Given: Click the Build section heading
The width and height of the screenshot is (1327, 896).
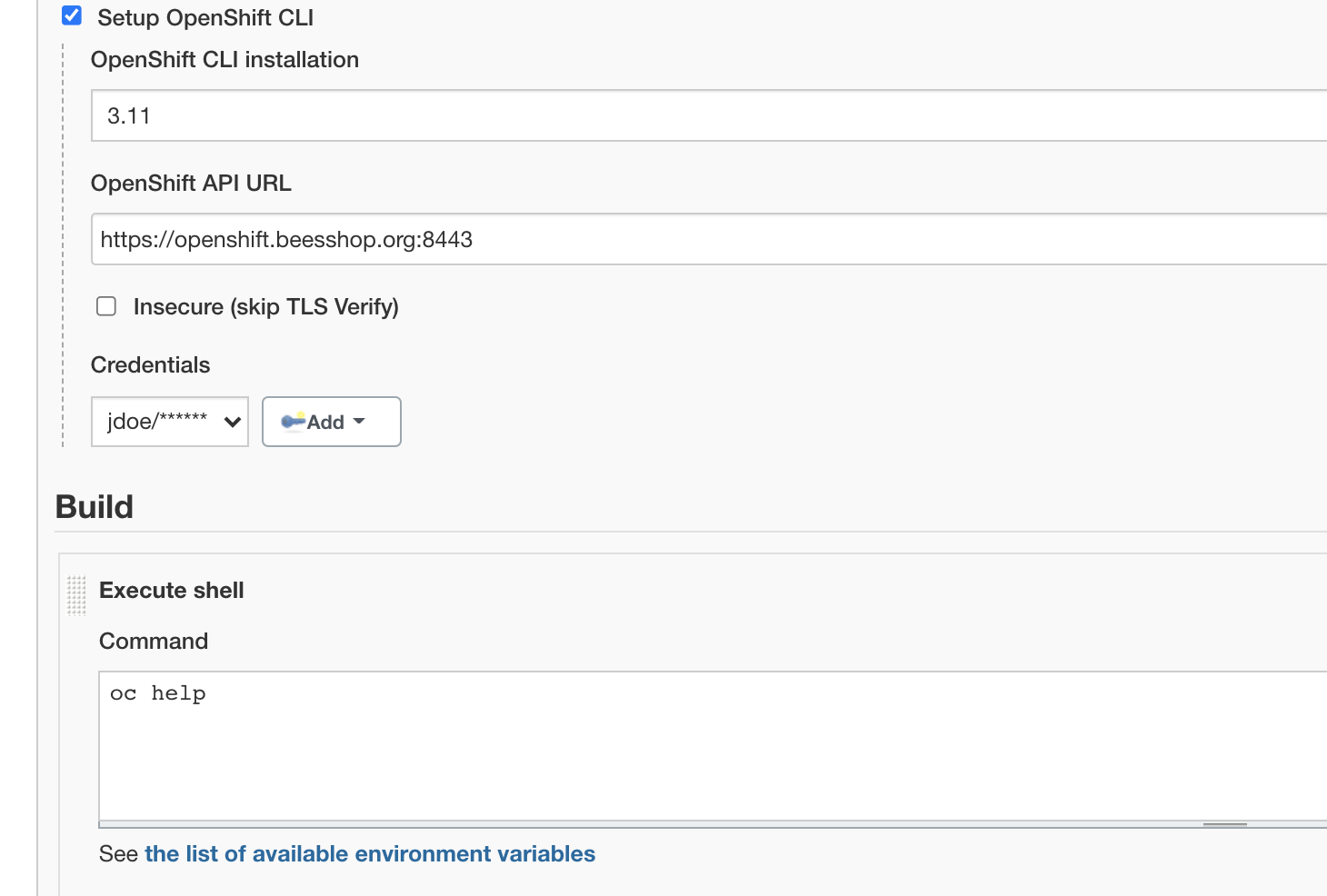Looking at the screenshot, I should coord(95,506).
